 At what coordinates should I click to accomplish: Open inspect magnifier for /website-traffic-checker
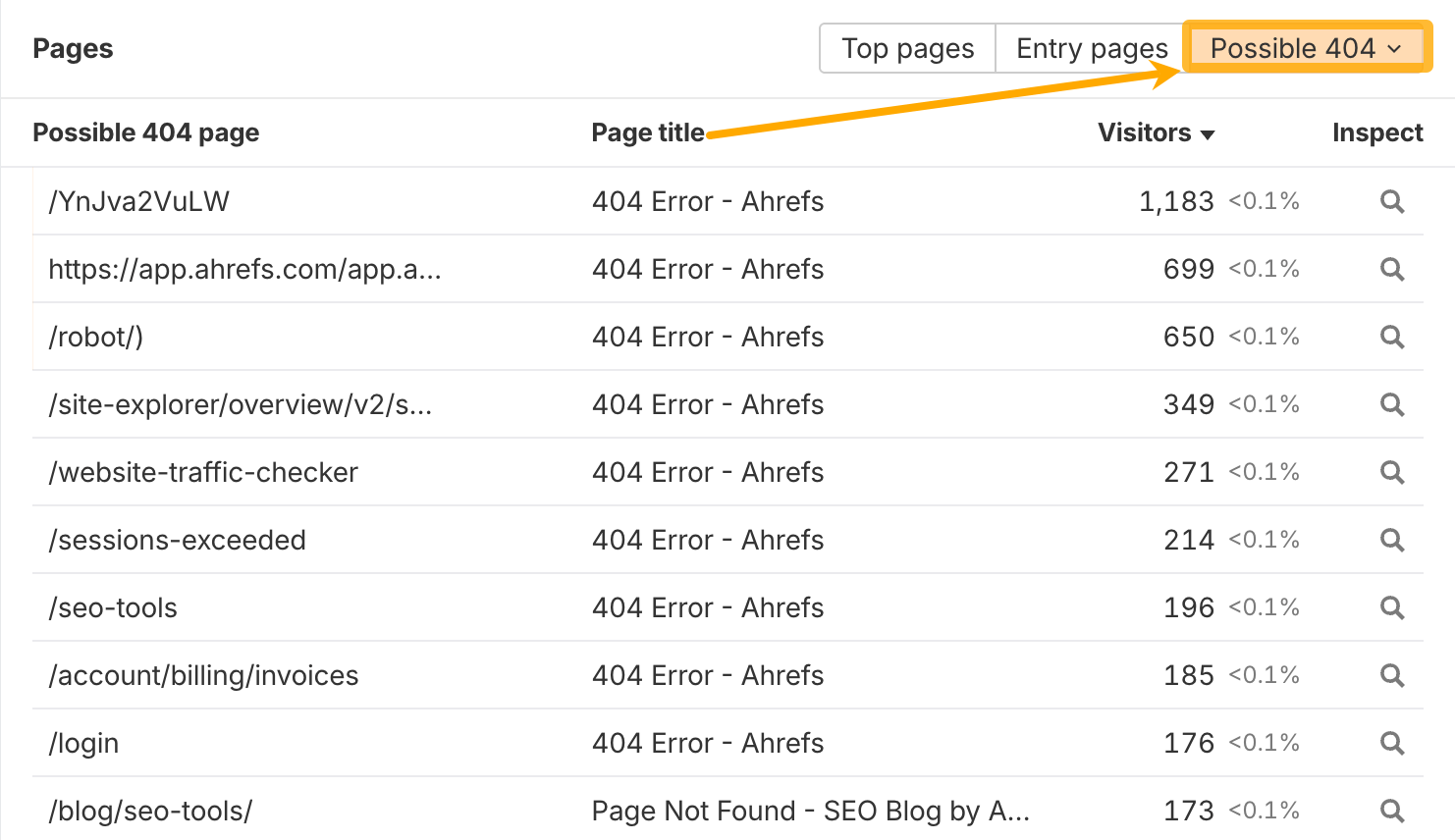[x=1391, y=472]
